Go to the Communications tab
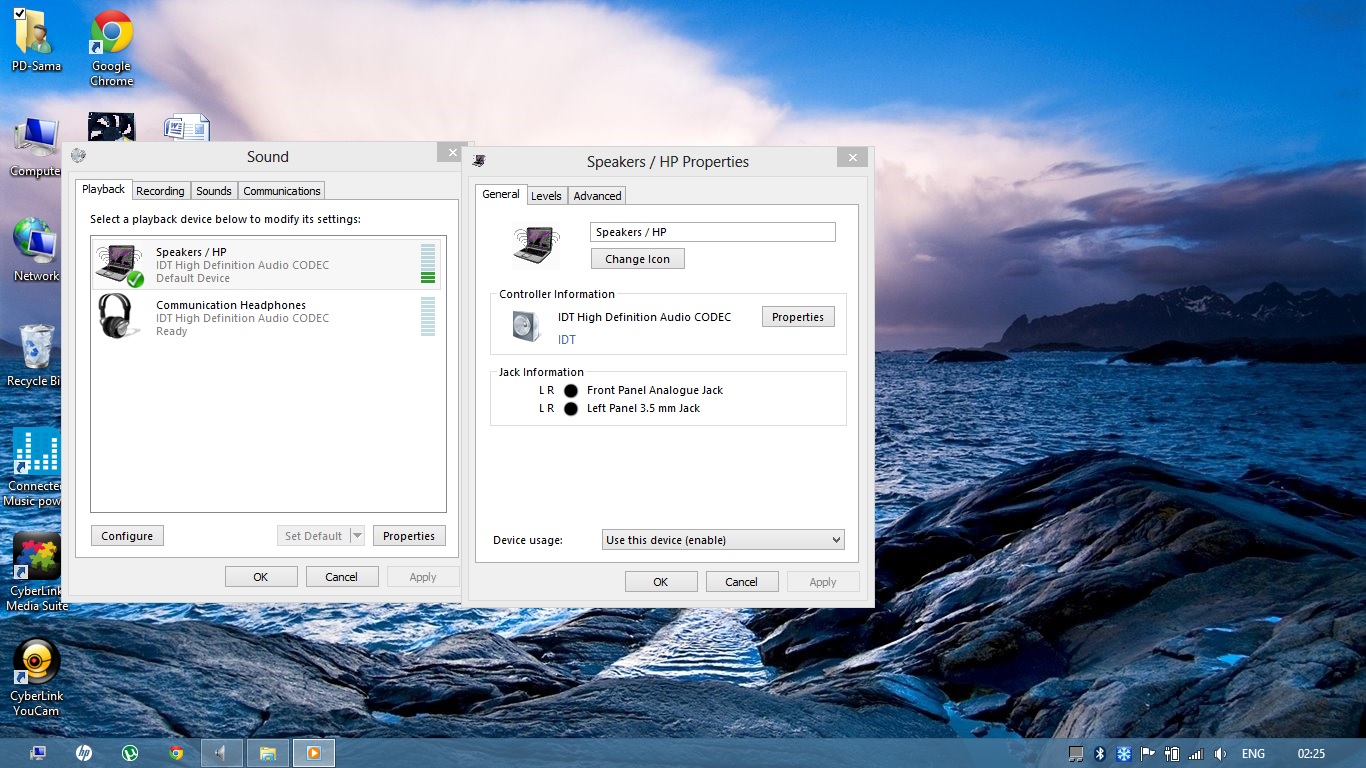 click(282, 191)
